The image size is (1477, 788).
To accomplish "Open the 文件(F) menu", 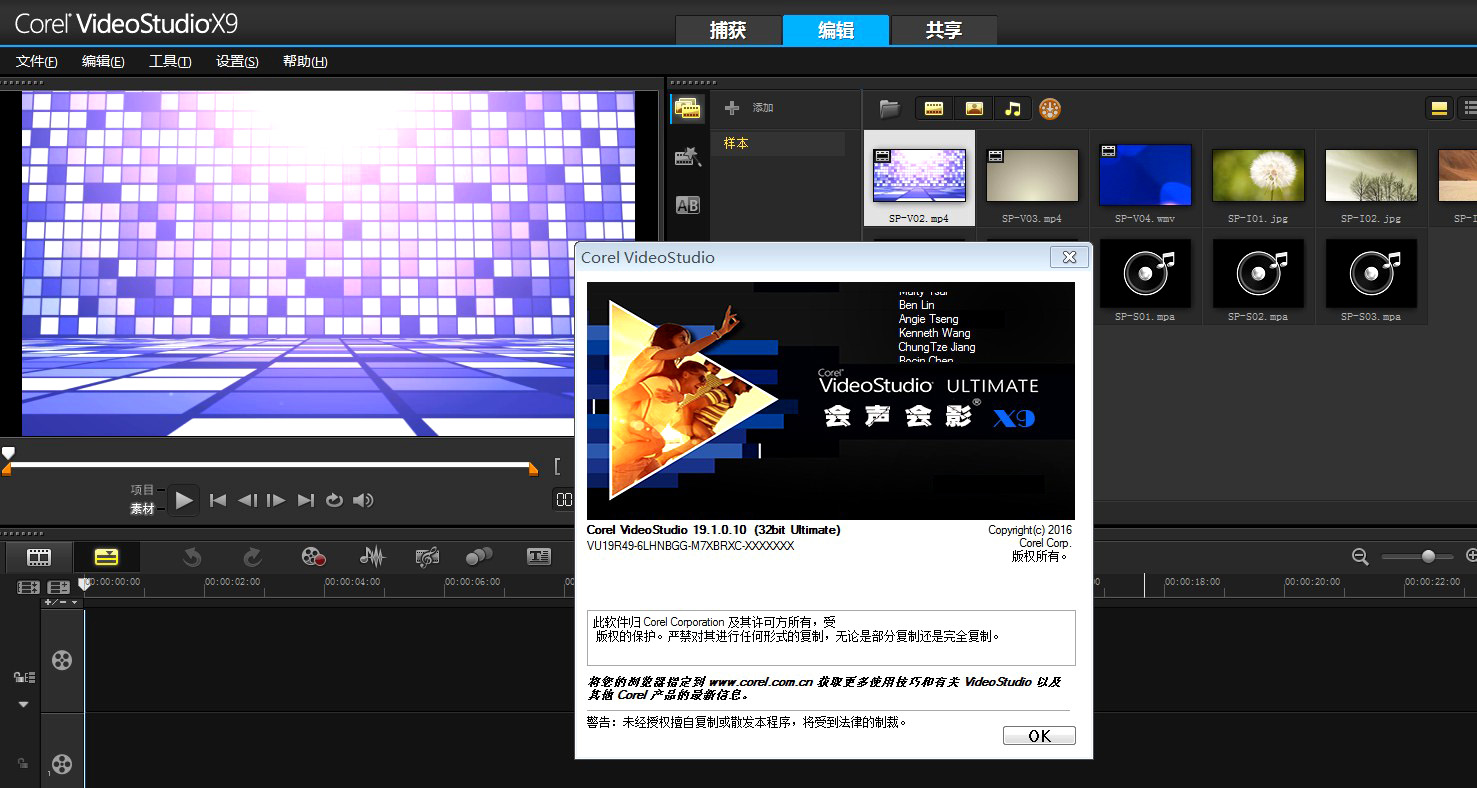I will click(37, 62).
